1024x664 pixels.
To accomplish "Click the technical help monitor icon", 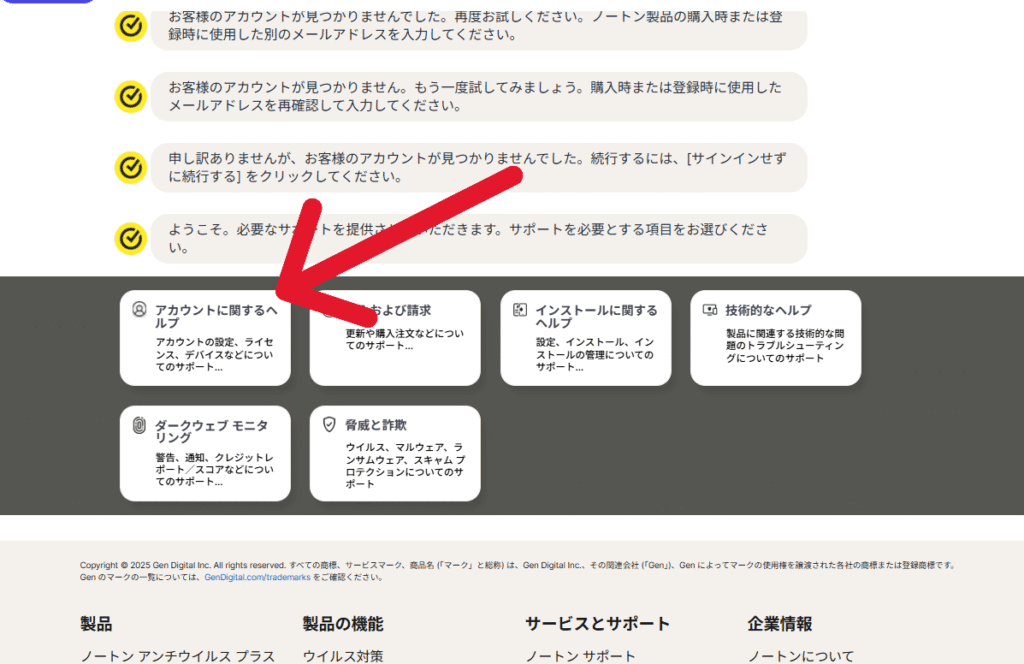I will 709,310.
